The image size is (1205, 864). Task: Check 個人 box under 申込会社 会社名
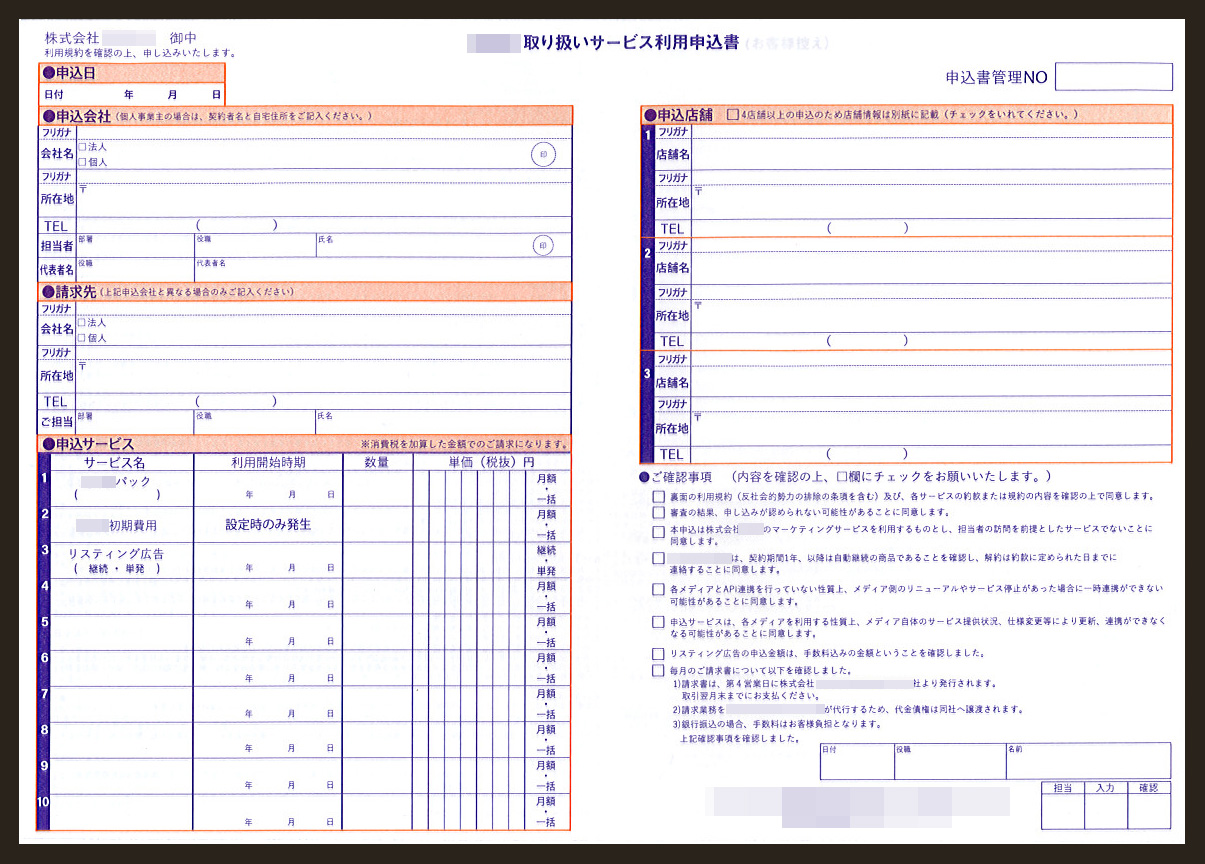click(82, 162)
